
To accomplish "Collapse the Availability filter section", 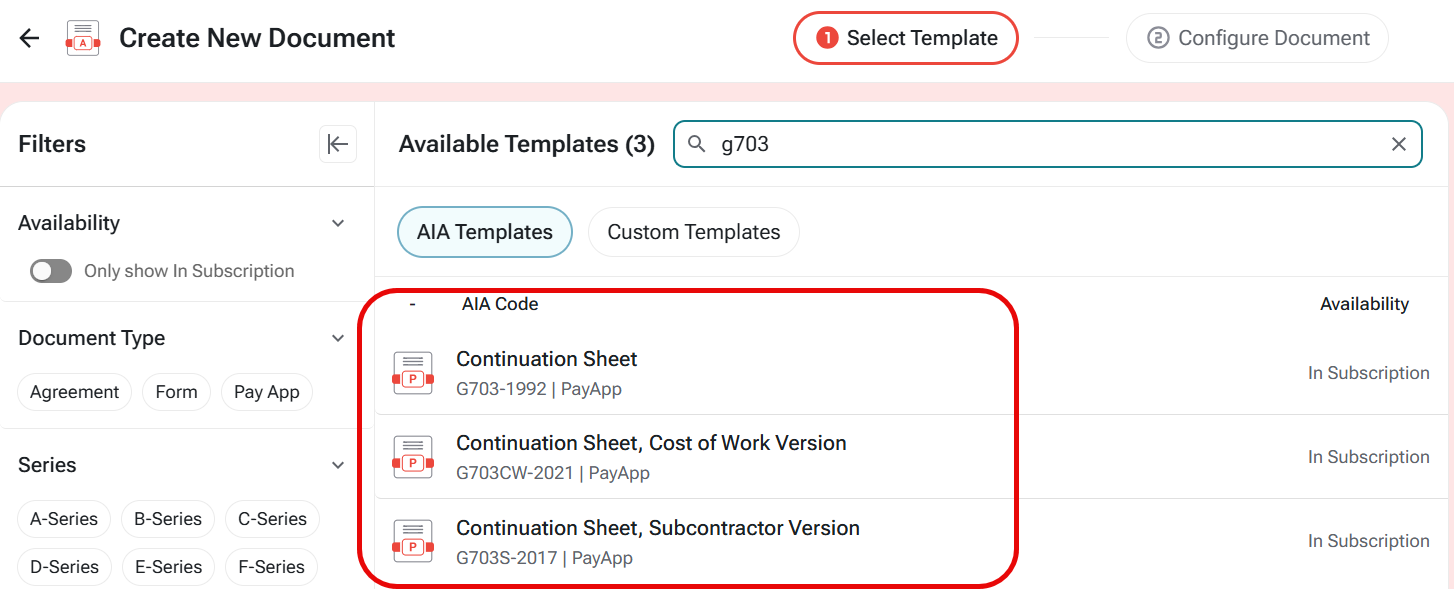I will tap(338, 223).
